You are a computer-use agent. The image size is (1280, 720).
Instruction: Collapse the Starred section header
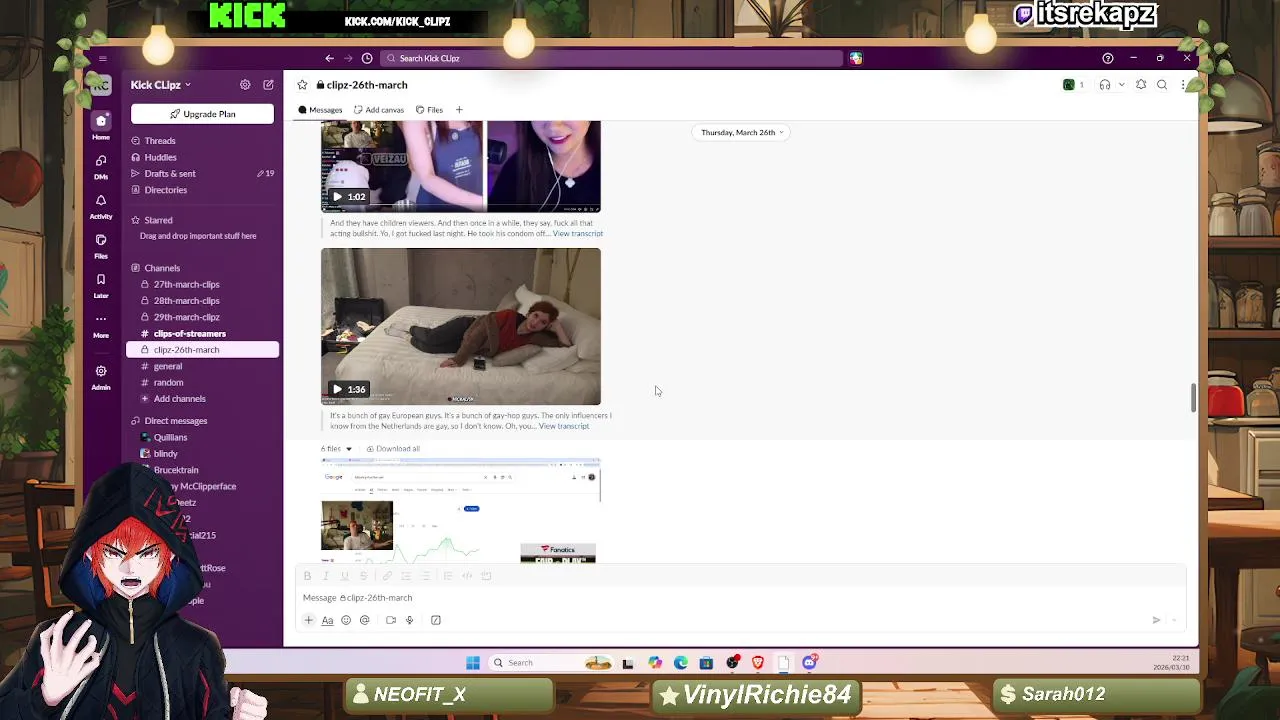coord(157,220)
